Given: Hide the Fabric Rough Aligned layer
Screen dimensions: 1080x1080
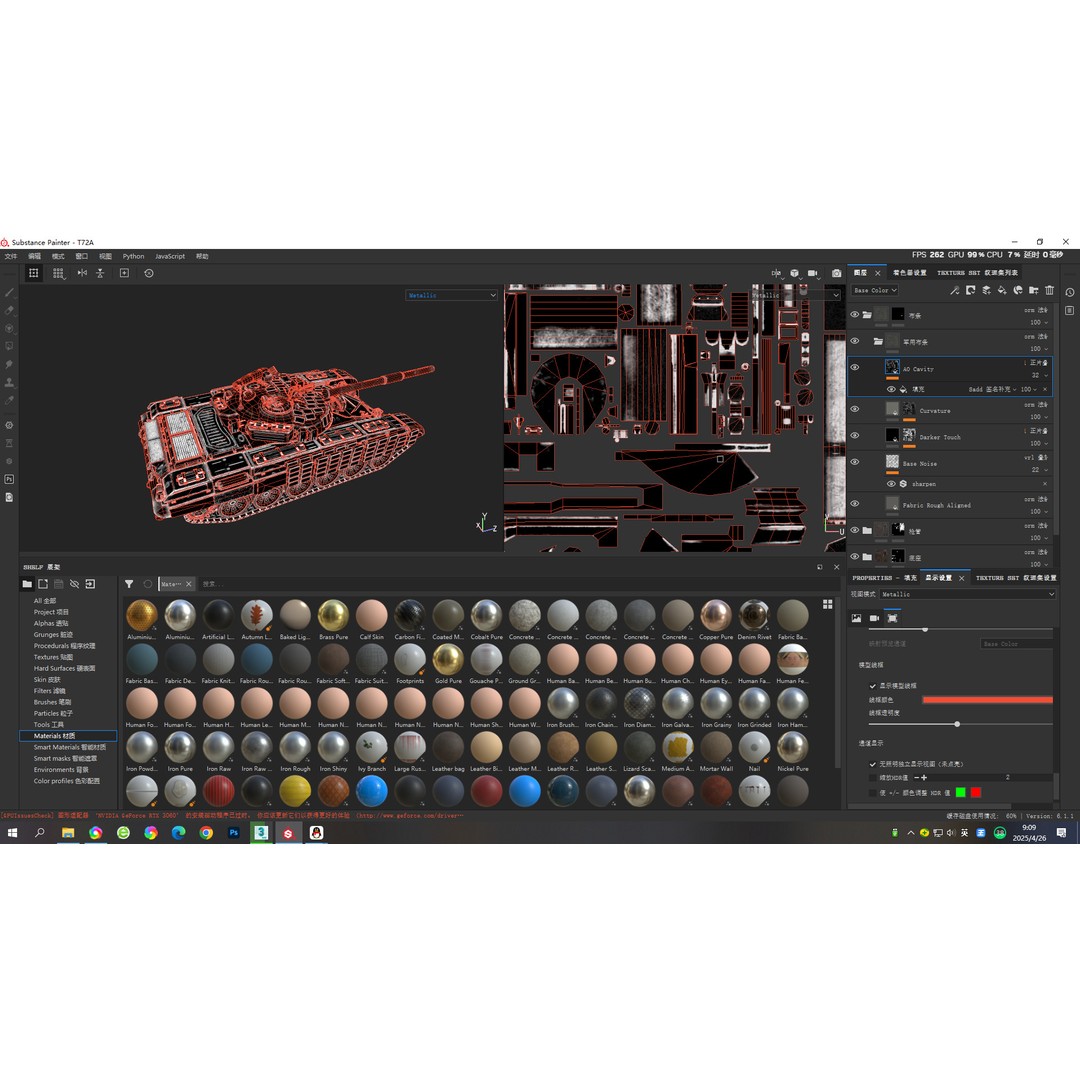Looking at the screenshot, I should point(855,503).
